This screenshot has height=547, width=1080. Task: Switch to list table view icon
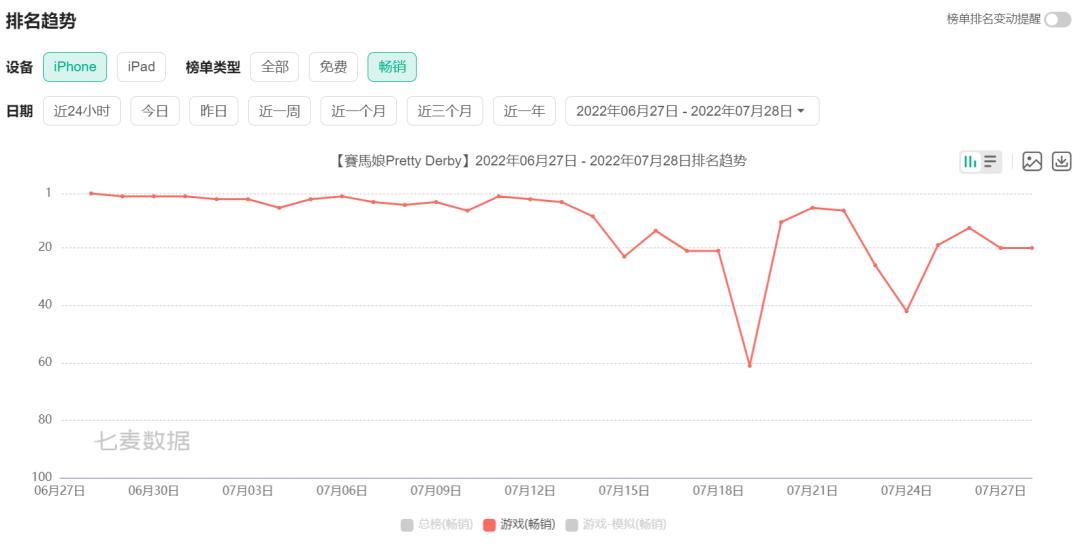[x=990, y=162]
